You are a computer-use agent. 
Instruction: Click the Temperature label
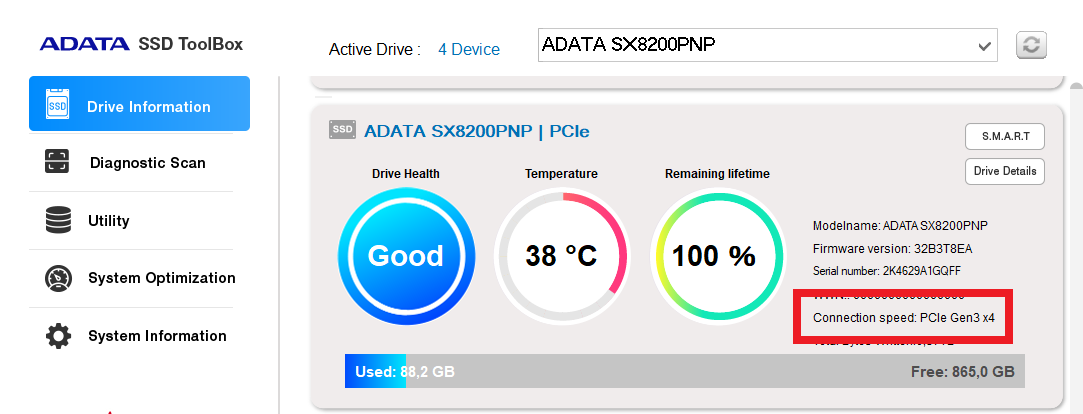(x=561, y=173)
